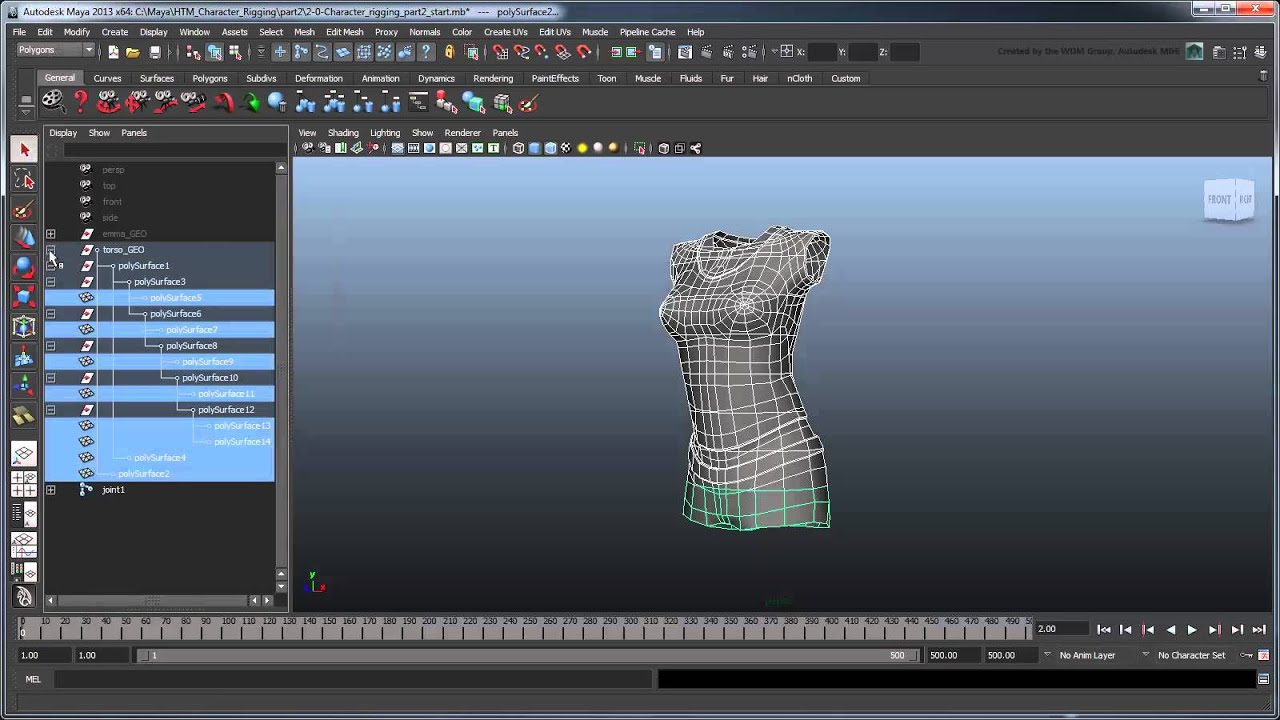1280x720 pixels.
Task: Choose the Move tool blue cone
Action: (x=24, y=238)
